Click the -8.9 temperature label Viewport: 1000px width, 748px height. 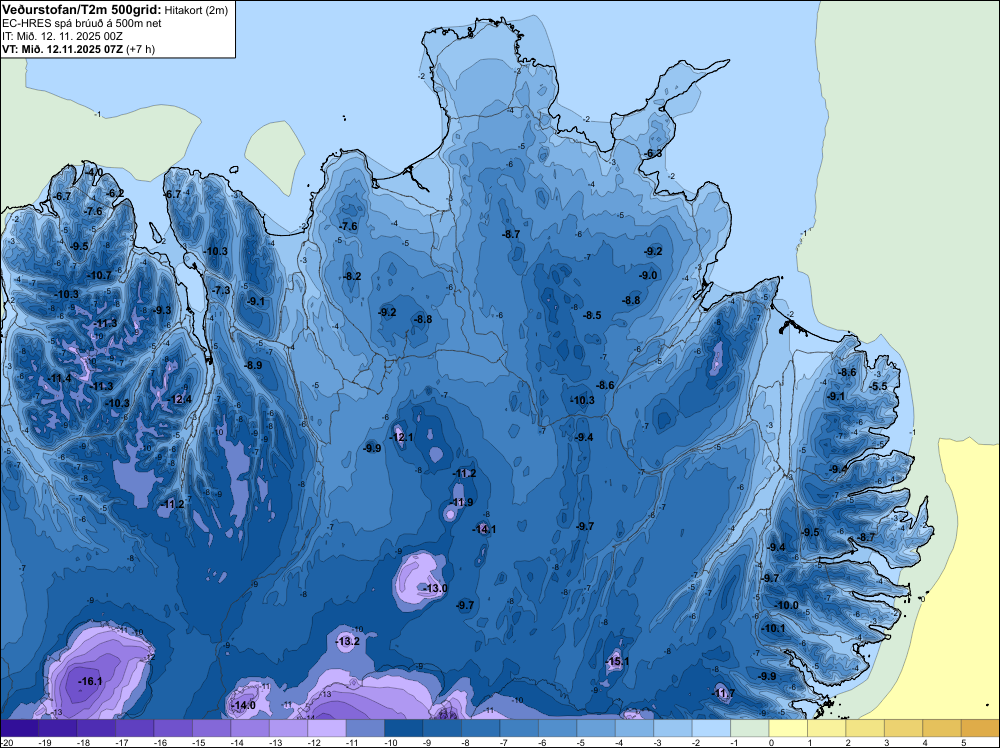253,365
